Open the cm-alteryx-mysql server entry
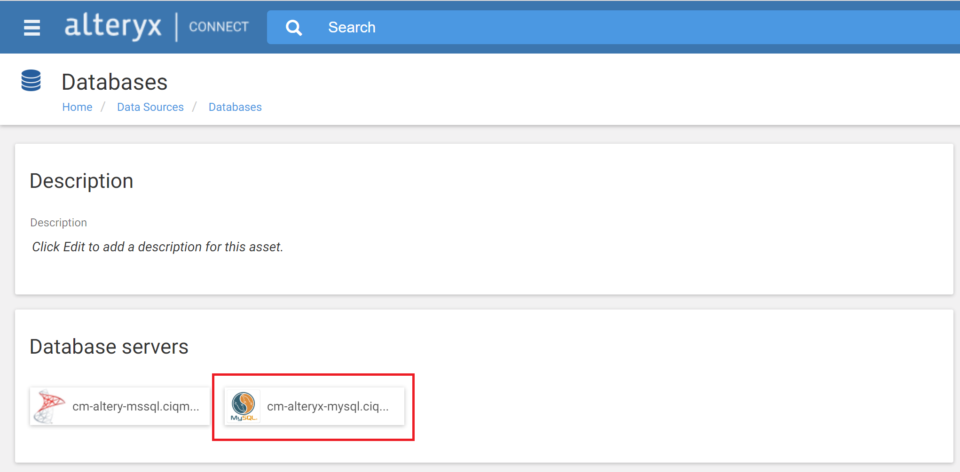 click(315, 406)
